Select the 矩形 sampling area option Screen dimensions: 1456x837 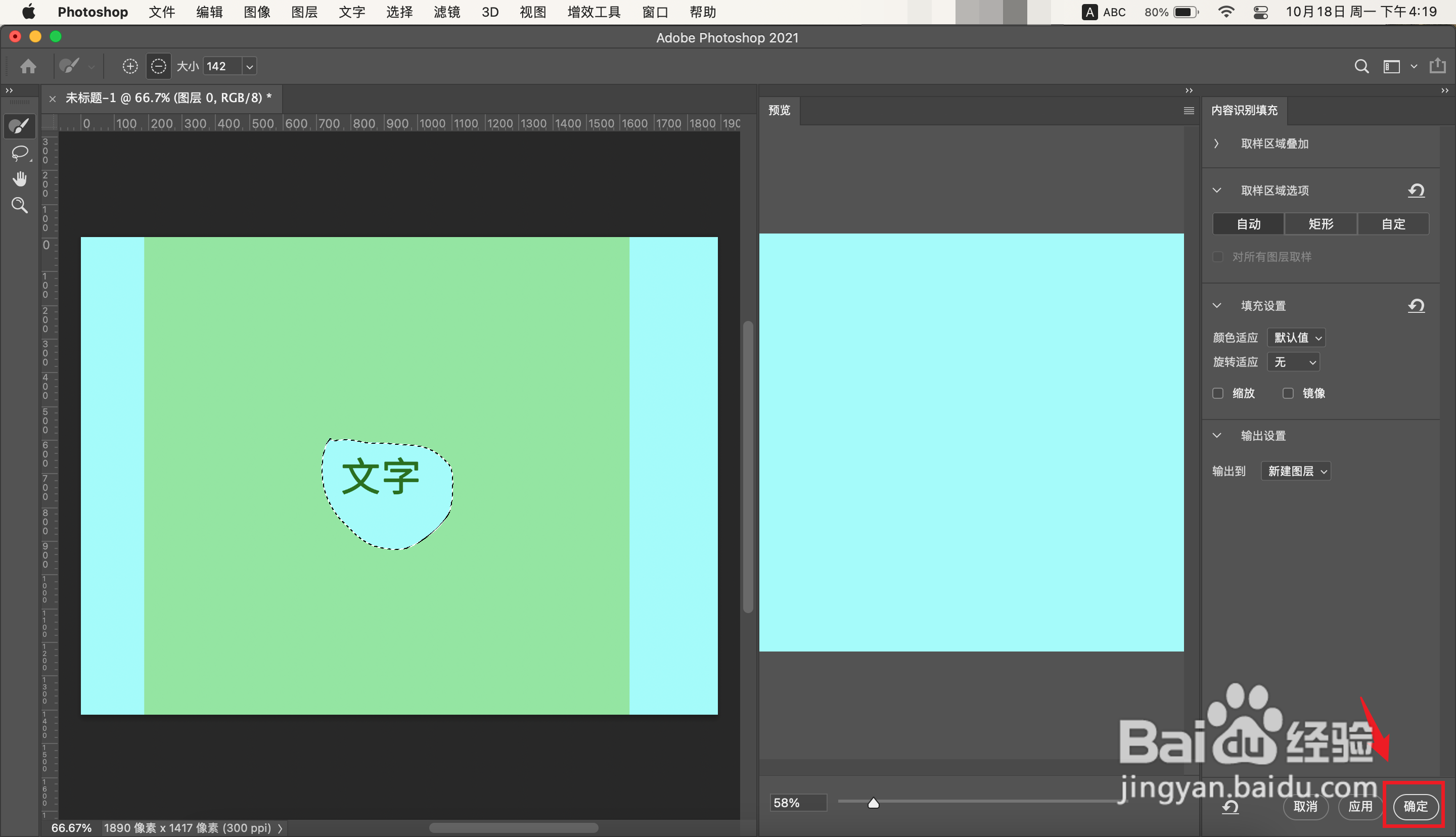click(1321, 224)
